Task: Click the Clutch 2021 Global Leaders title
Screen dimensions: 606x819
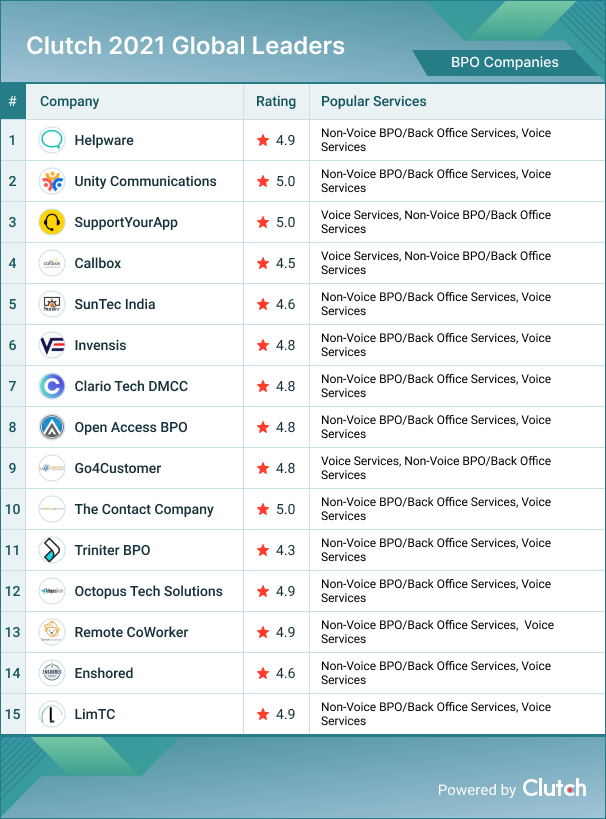Action: pos(185,46)
